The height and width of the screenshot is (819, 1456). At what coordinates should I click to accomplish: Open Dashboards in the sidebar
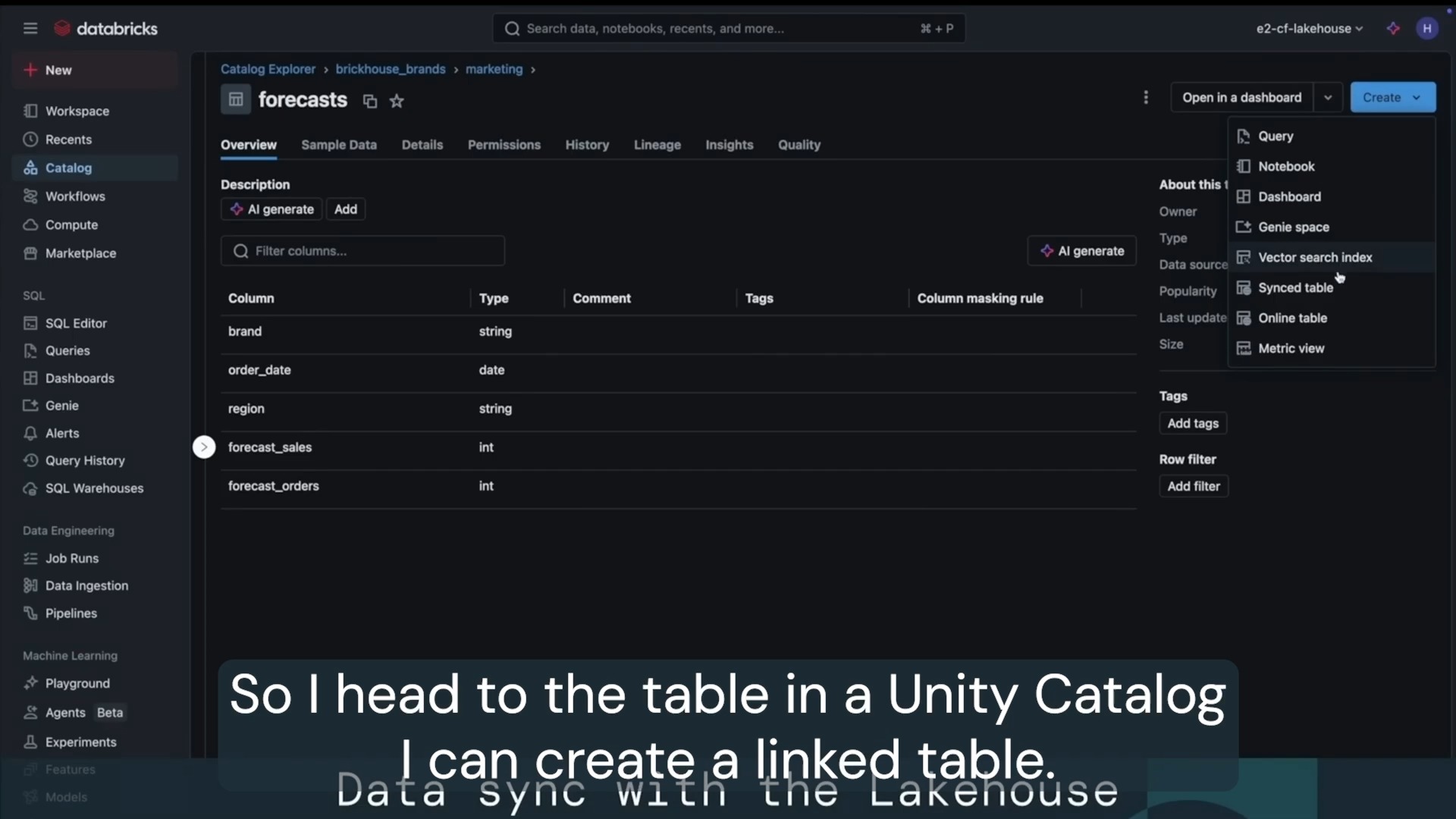tap(95, 378)
